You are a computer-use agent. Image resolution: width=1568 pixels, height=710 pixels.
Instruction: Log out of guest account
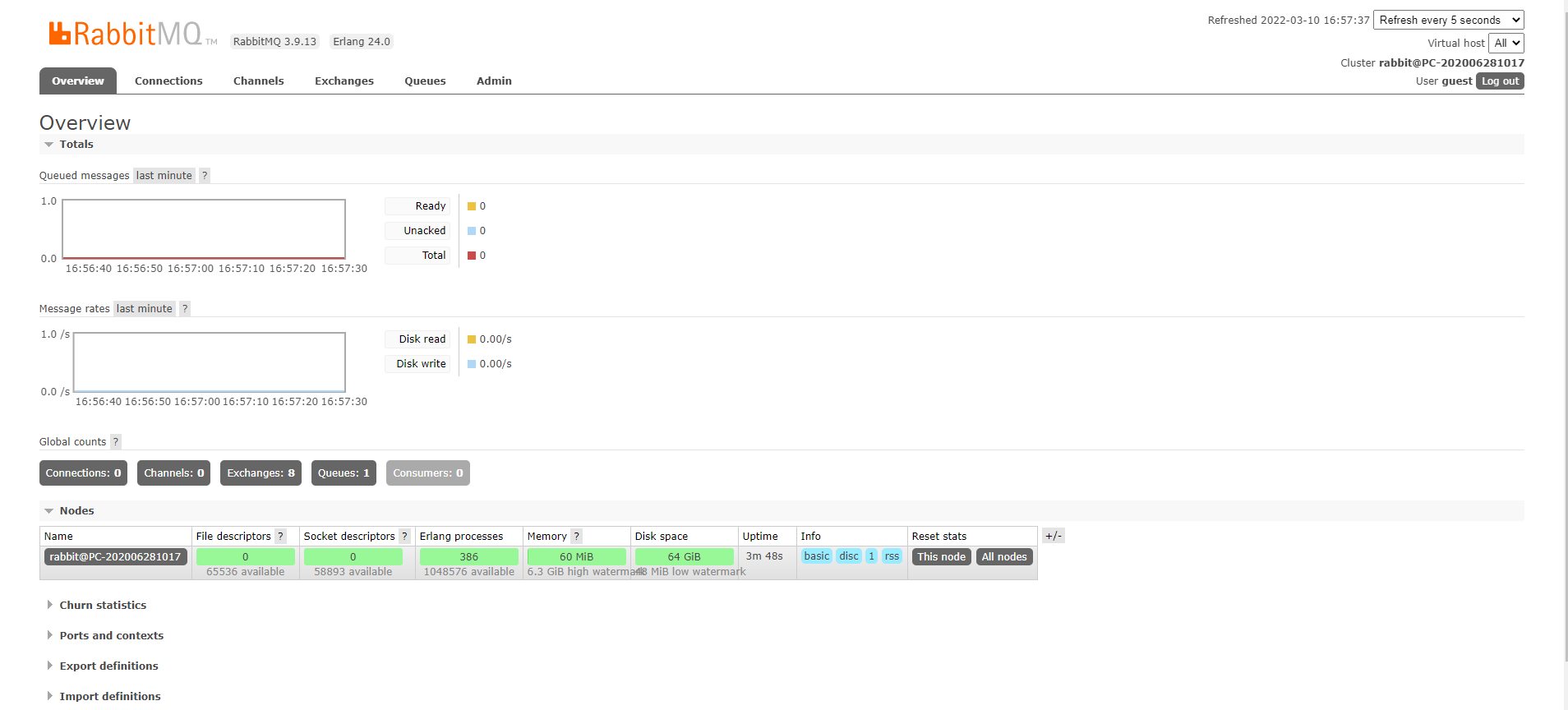[1500, 81]
